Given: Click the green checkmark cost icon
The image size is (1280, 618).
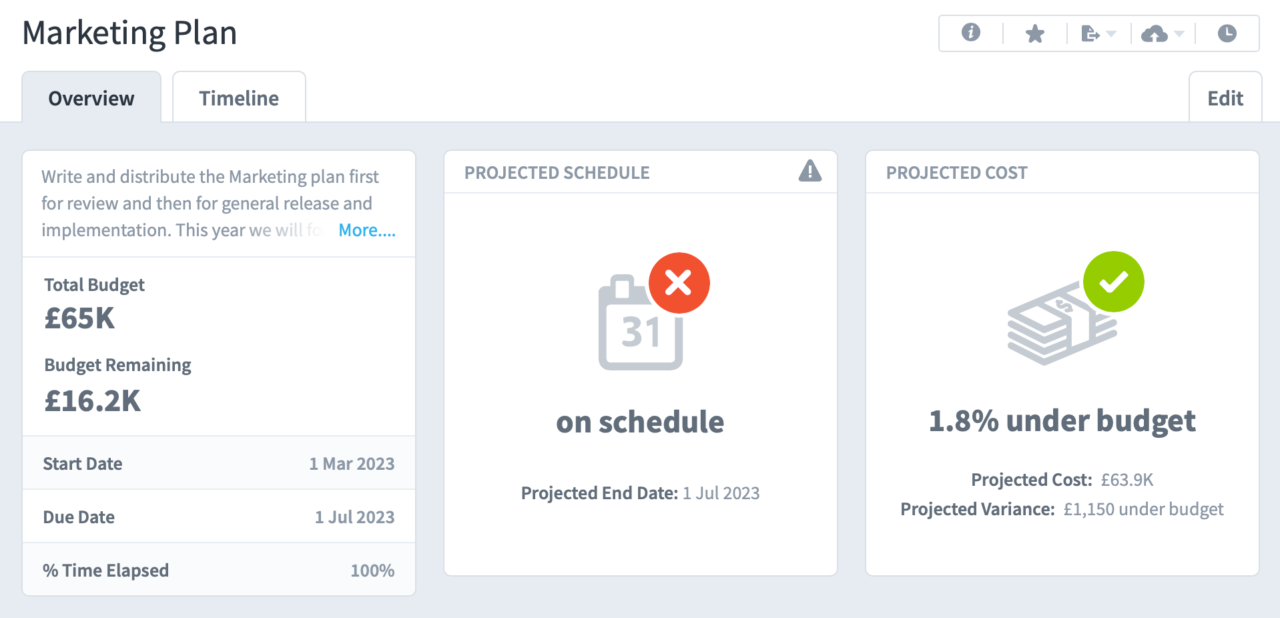Looking at the screenshot, I should 1113,281.
